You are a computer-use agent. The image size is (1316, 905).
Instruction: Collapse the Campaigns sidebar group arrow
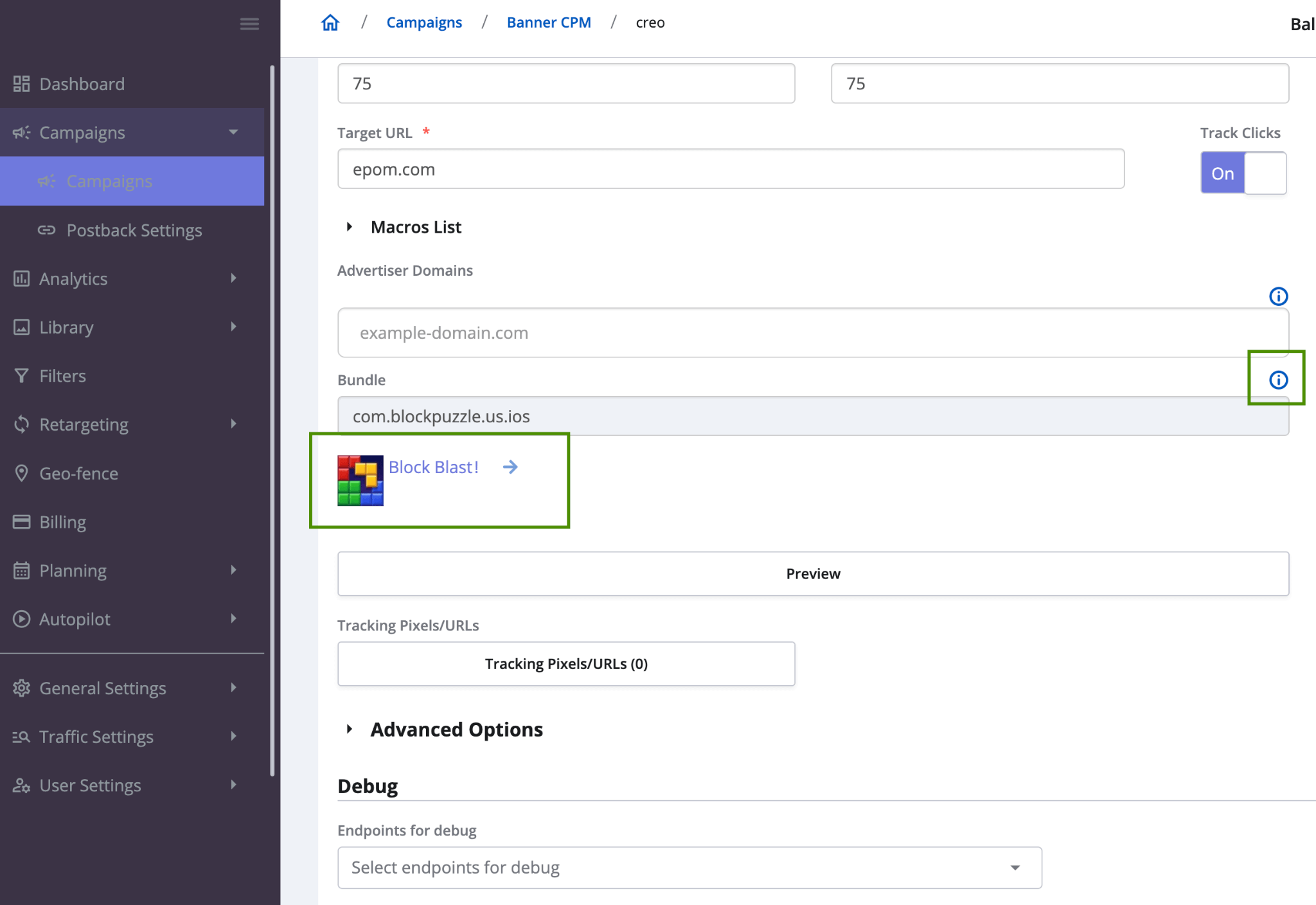click(233, 132)
